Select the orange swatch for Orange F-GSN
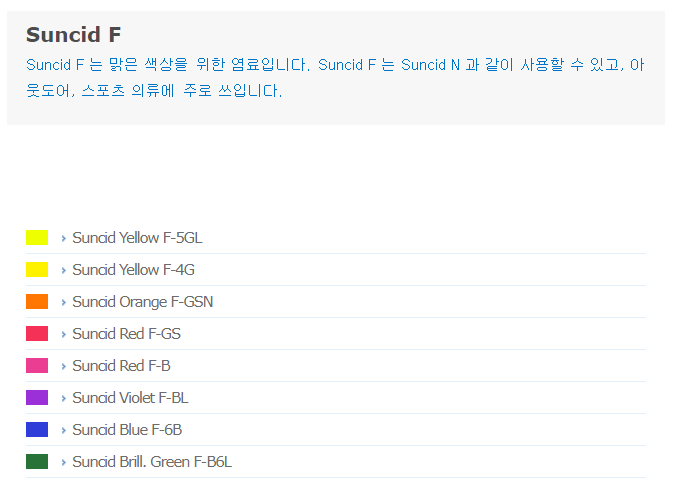This screenshot has height=494, width=679. [37, 302]
